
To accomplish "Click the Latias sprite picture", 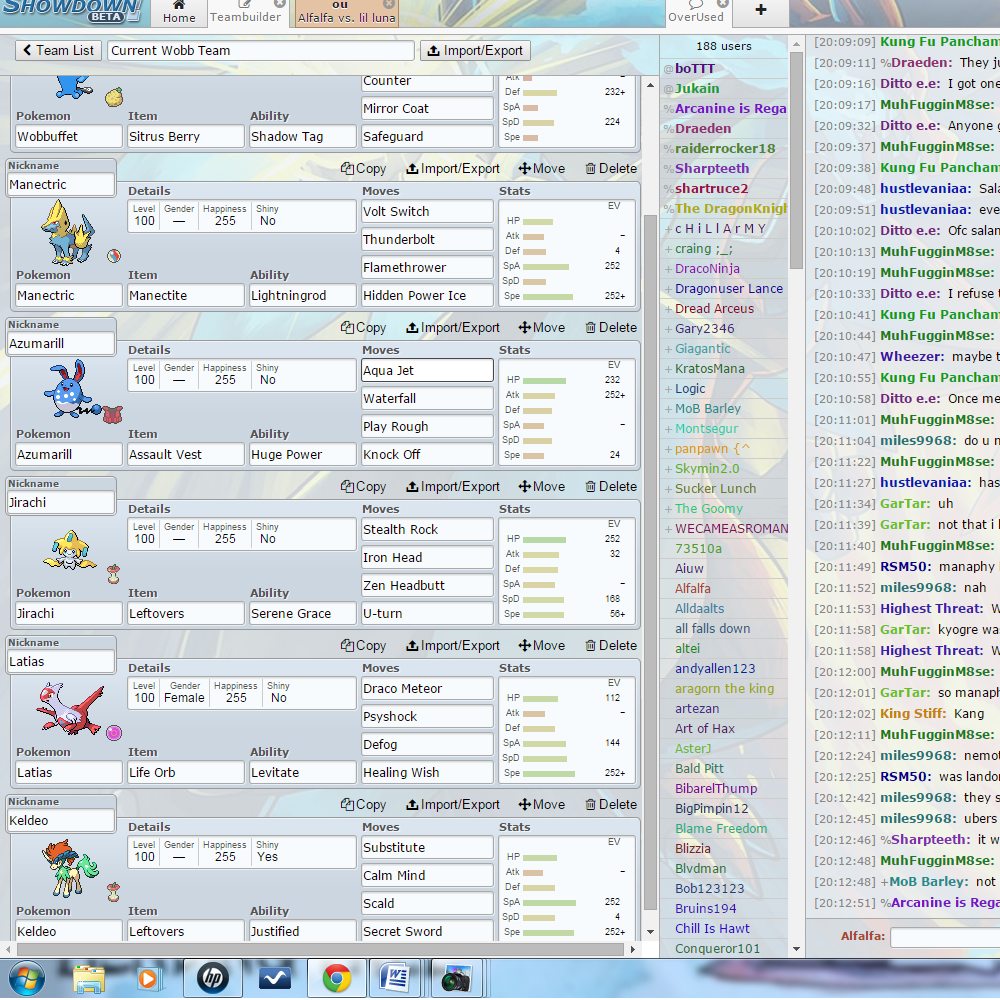I will click(67, 708).
